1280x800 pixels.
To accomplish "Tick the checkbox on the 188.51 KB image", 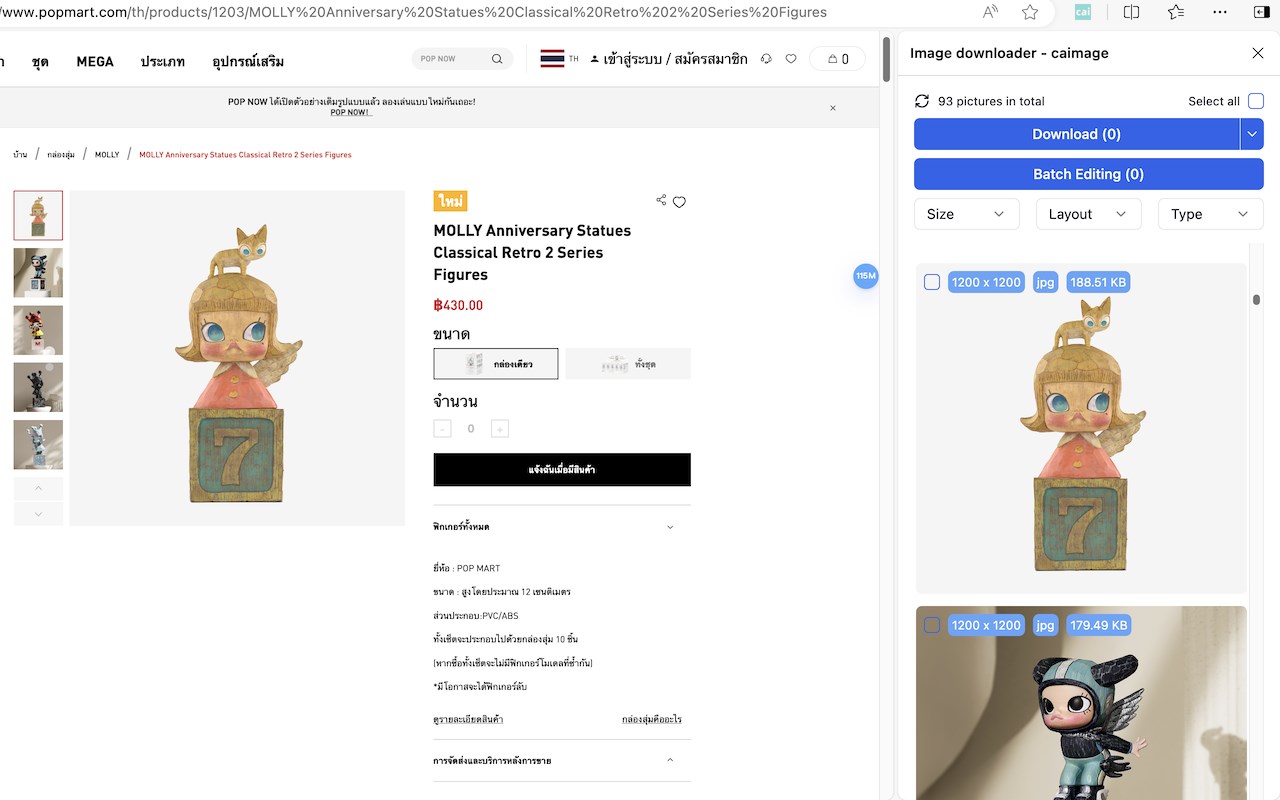I will coord(932,282).
